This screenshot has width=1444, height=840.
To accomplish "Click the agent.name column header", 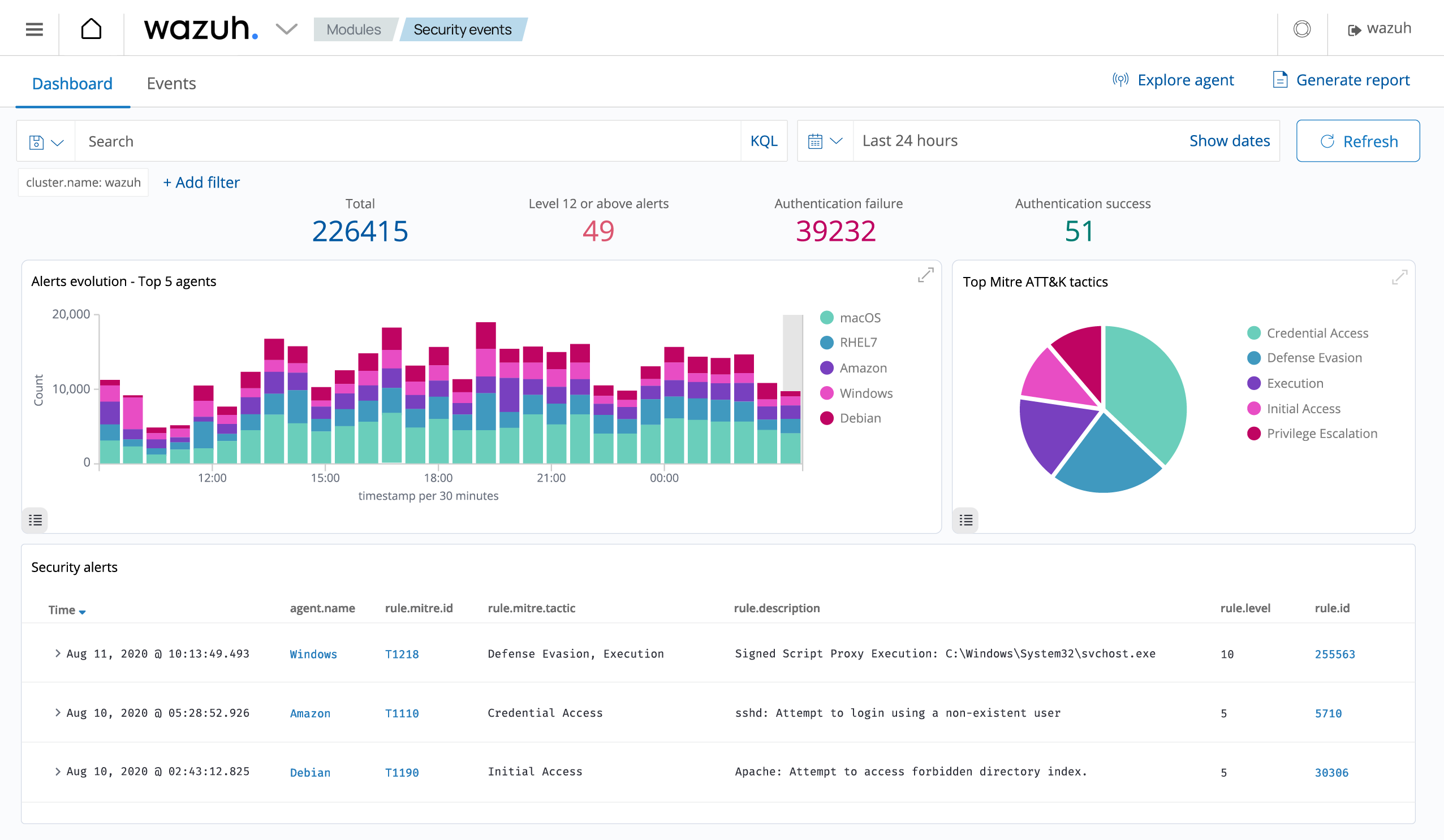I will [322, 609].
